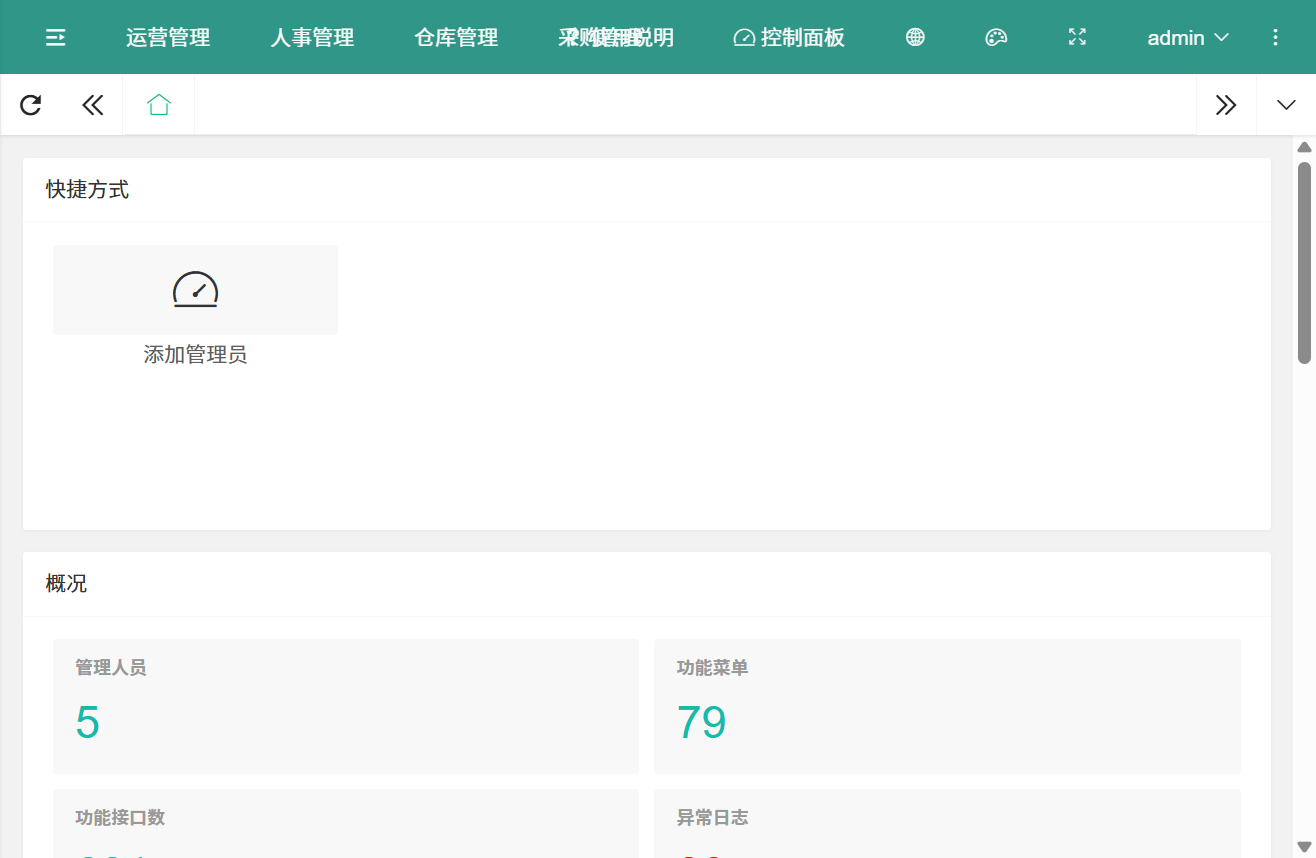
Task: Open the admin user dropdown
Action: point(1188,38)
